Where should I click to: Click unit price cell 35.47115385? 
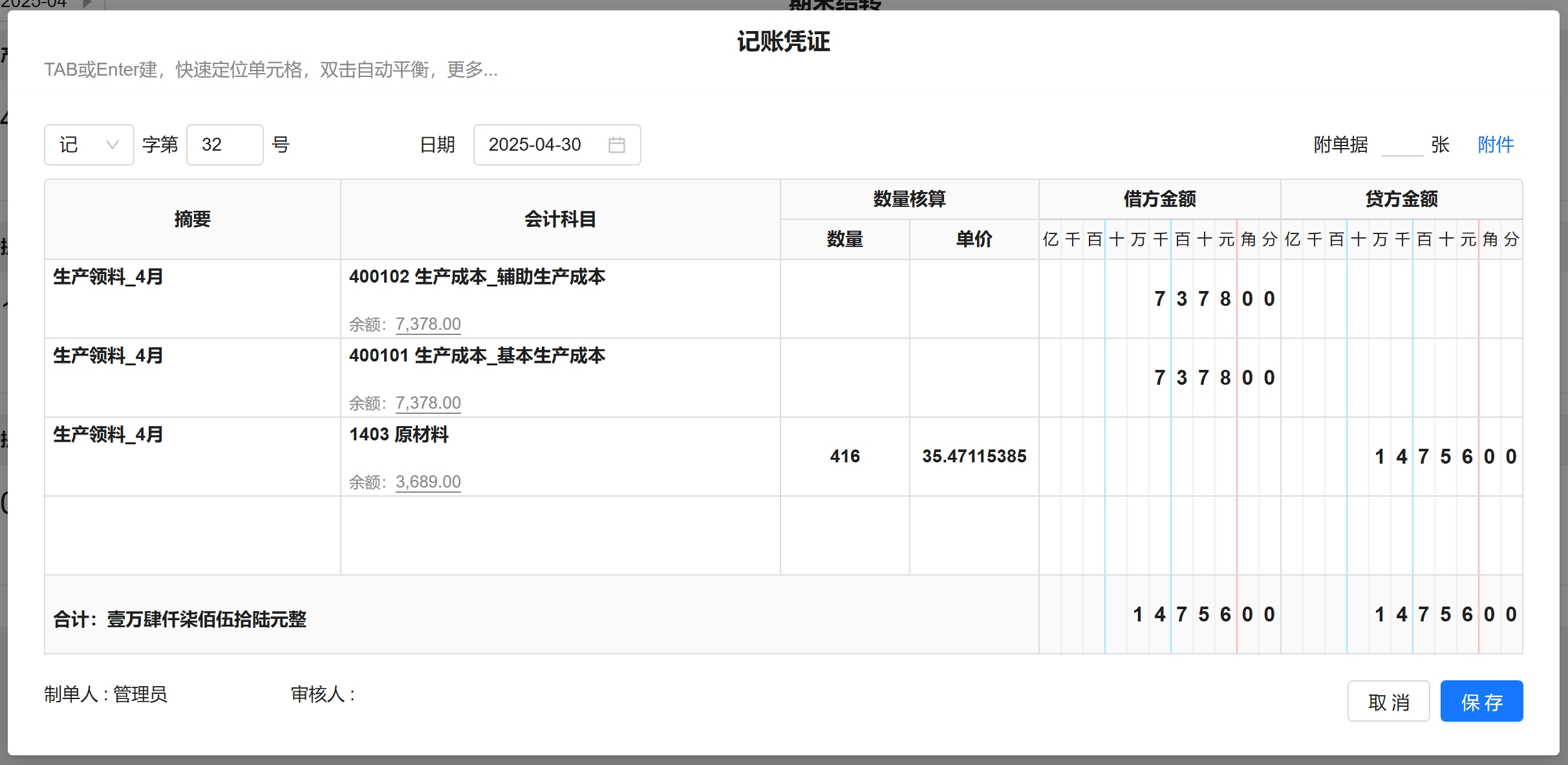(974, 457)
